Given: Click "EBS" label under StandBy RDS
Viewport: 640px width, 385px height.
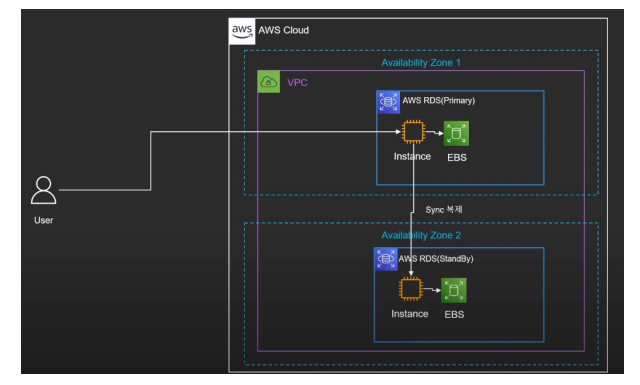Looking at the screenshot, I should tap(454, 314).
